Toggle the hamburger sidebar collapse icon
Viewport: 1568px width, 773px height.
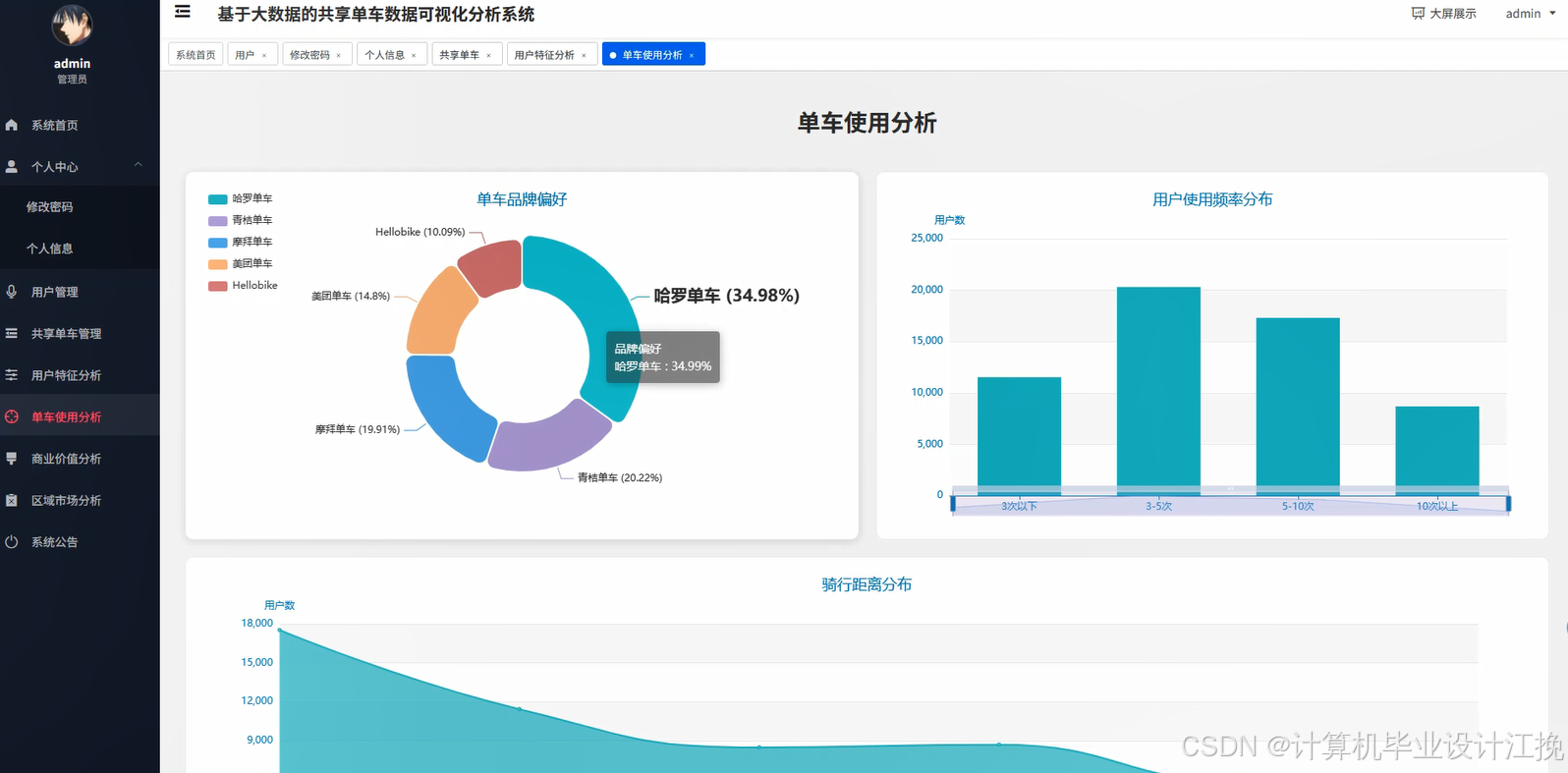pyautogui.click(x=183, y=12)
